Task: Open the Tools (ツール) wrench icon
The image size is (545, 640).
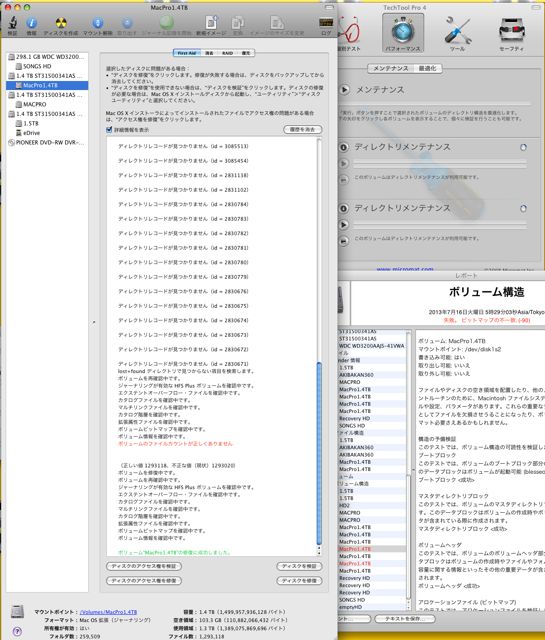Action: (457, 33)
